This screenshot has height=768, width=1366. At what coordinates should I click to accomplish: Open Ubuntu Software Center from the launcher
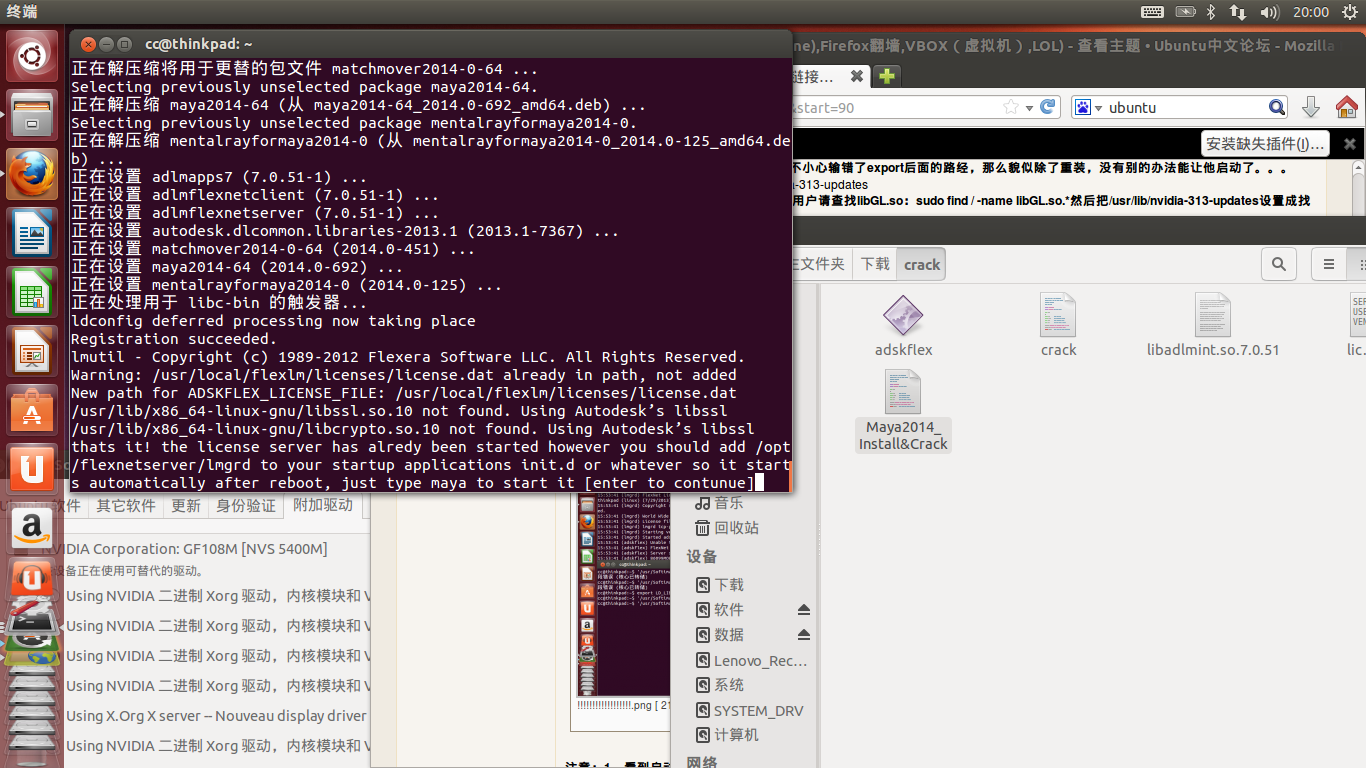[x=32, y=410]
